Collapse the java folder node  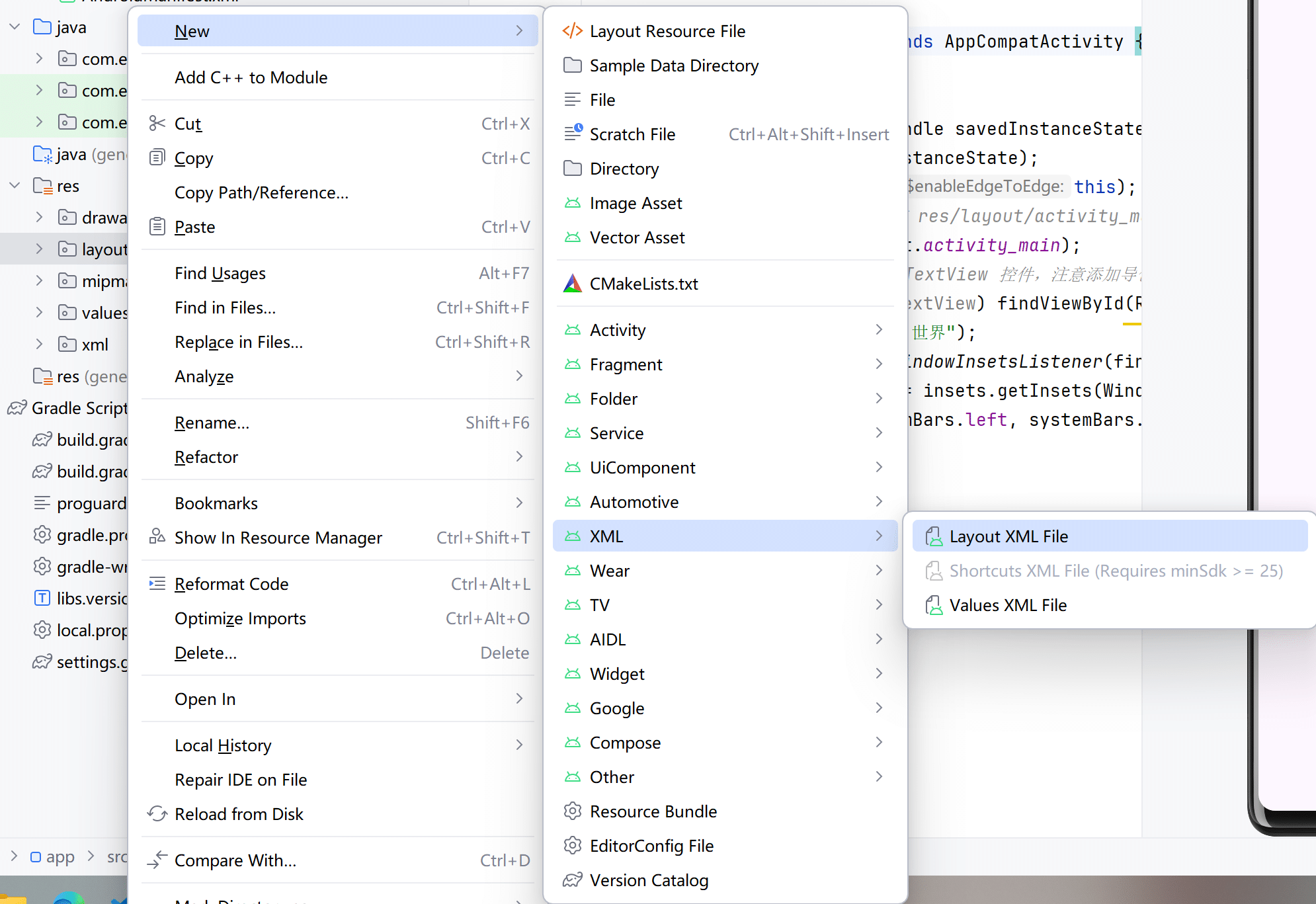coord(15,27)
